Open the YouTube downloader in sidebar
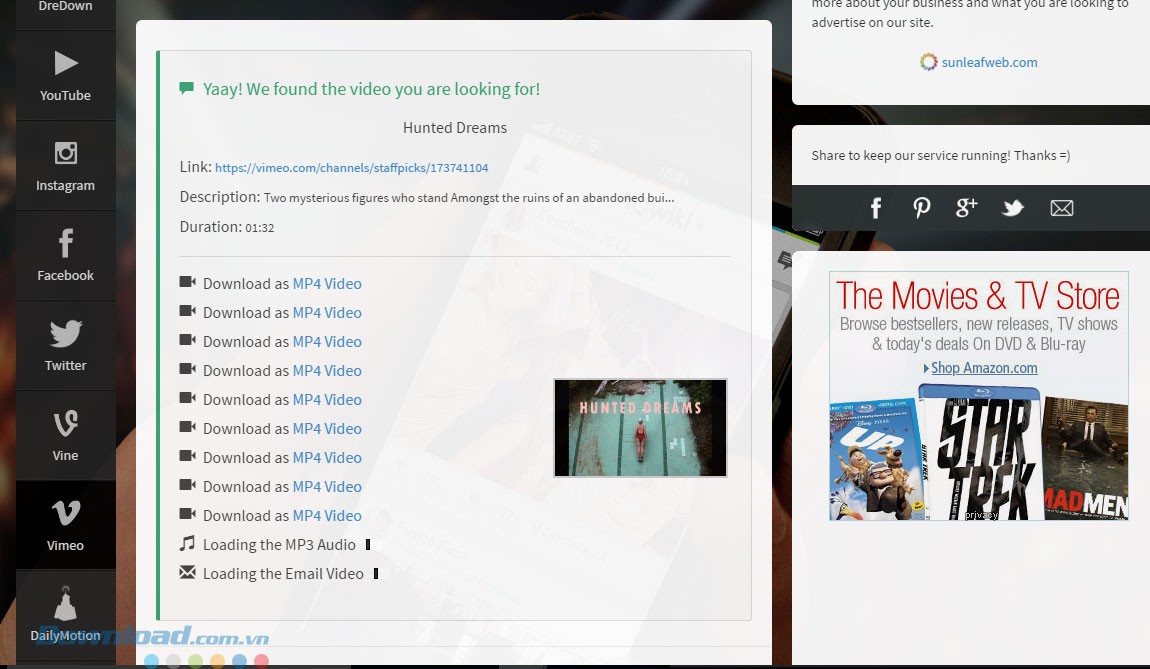Screen dimensions: 1150x669 click(65, 76)
